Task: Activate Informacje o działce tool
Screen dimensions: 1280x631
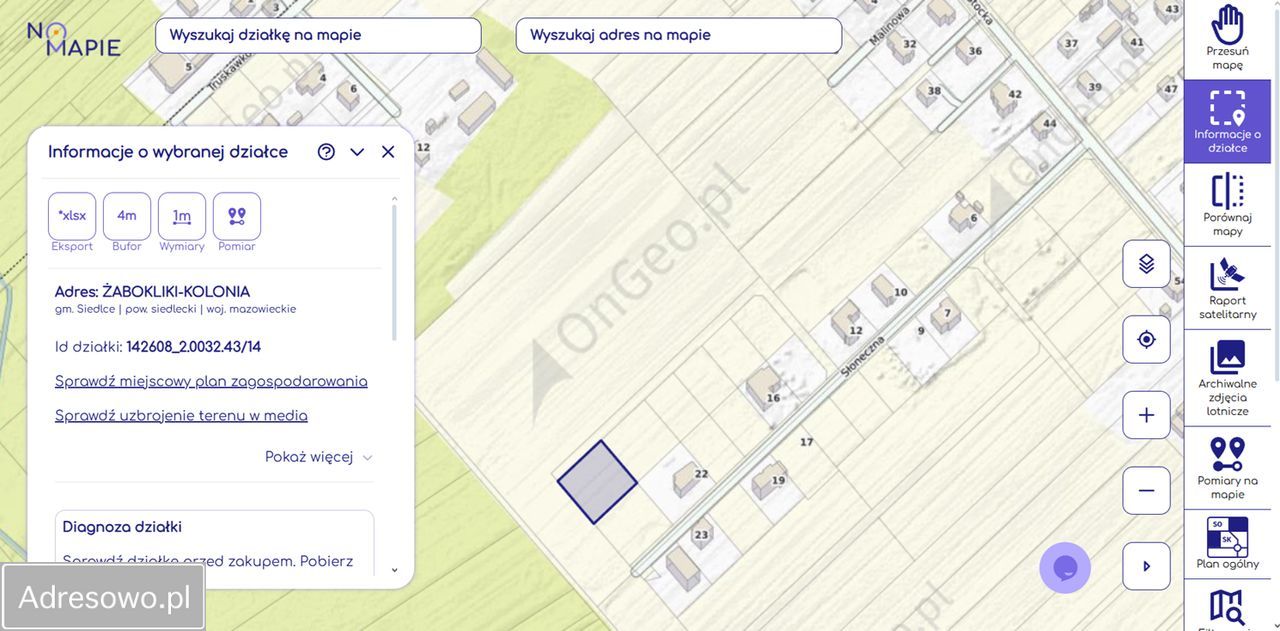Action: pos(1227,121)
